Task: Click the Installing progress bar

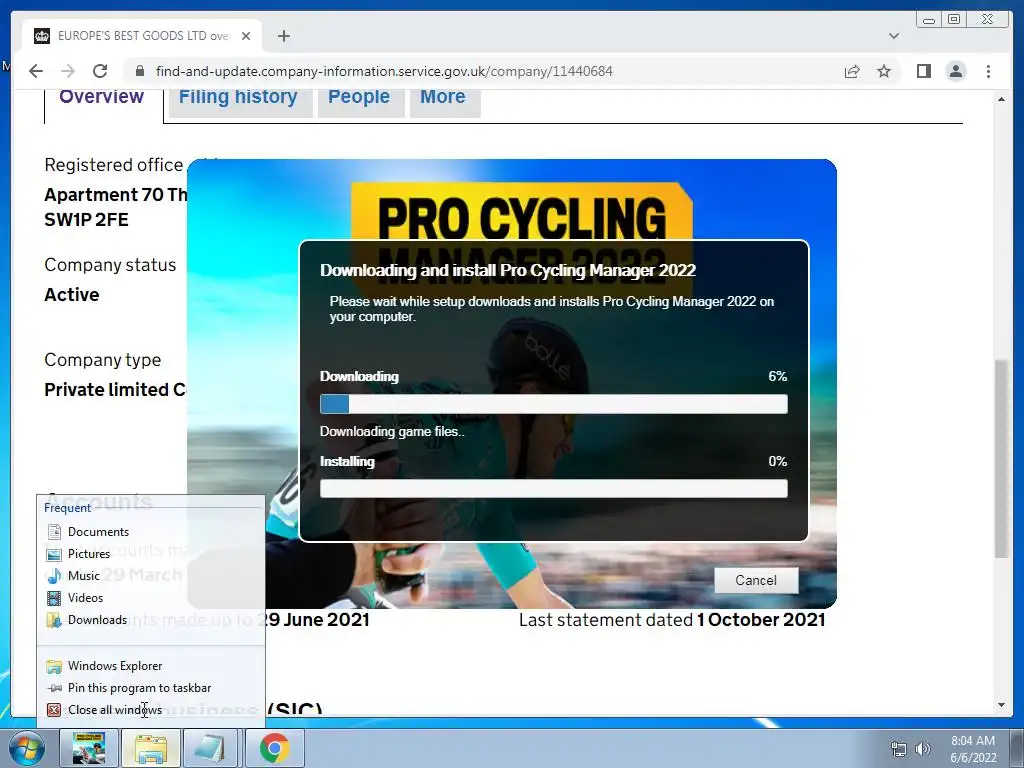Action: pyautogui.click(x=554, y=488)
